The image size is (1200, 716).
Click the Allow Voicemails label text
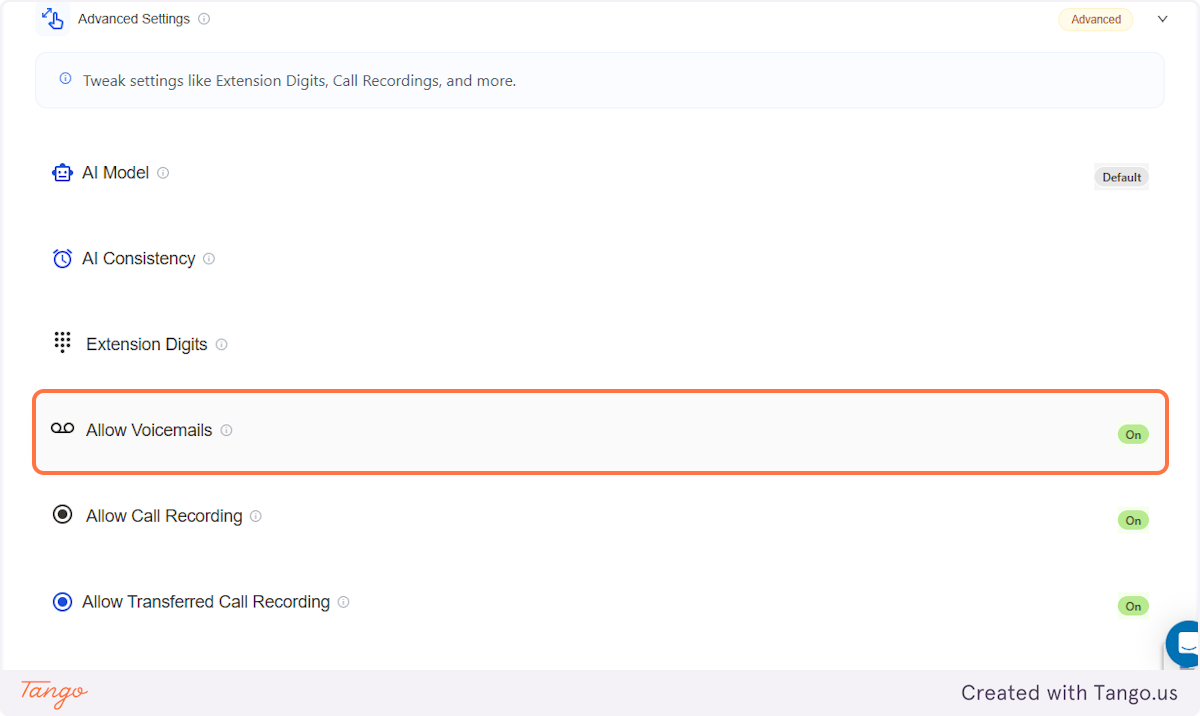coord(149,431)
